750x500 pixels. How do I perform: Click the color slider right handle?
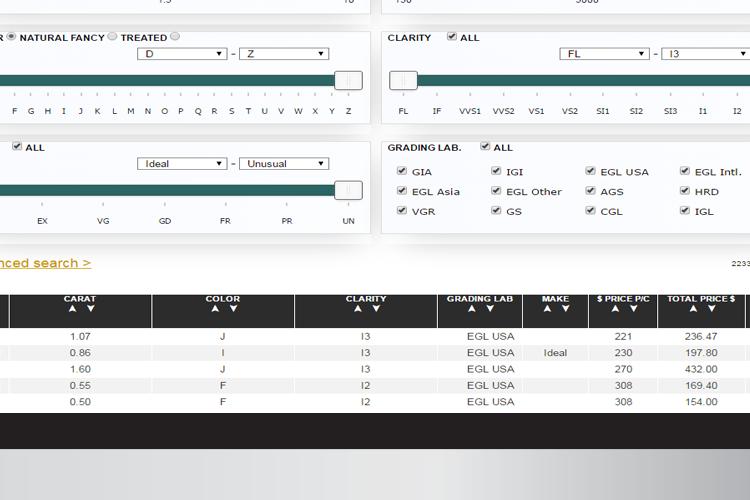click(x=348, y=80)
